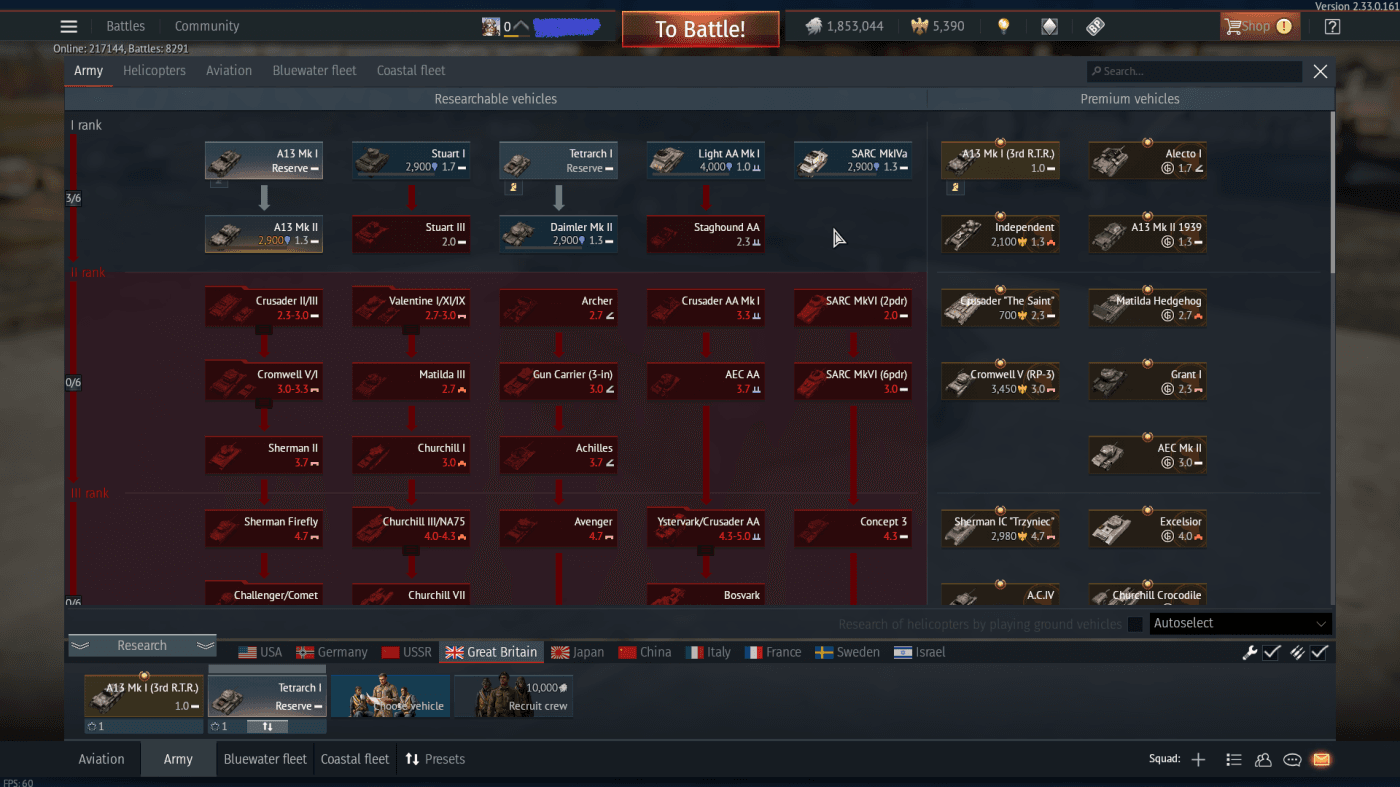Click the USA flag icon
1400x787 pixels.
[x=247, y=653]
